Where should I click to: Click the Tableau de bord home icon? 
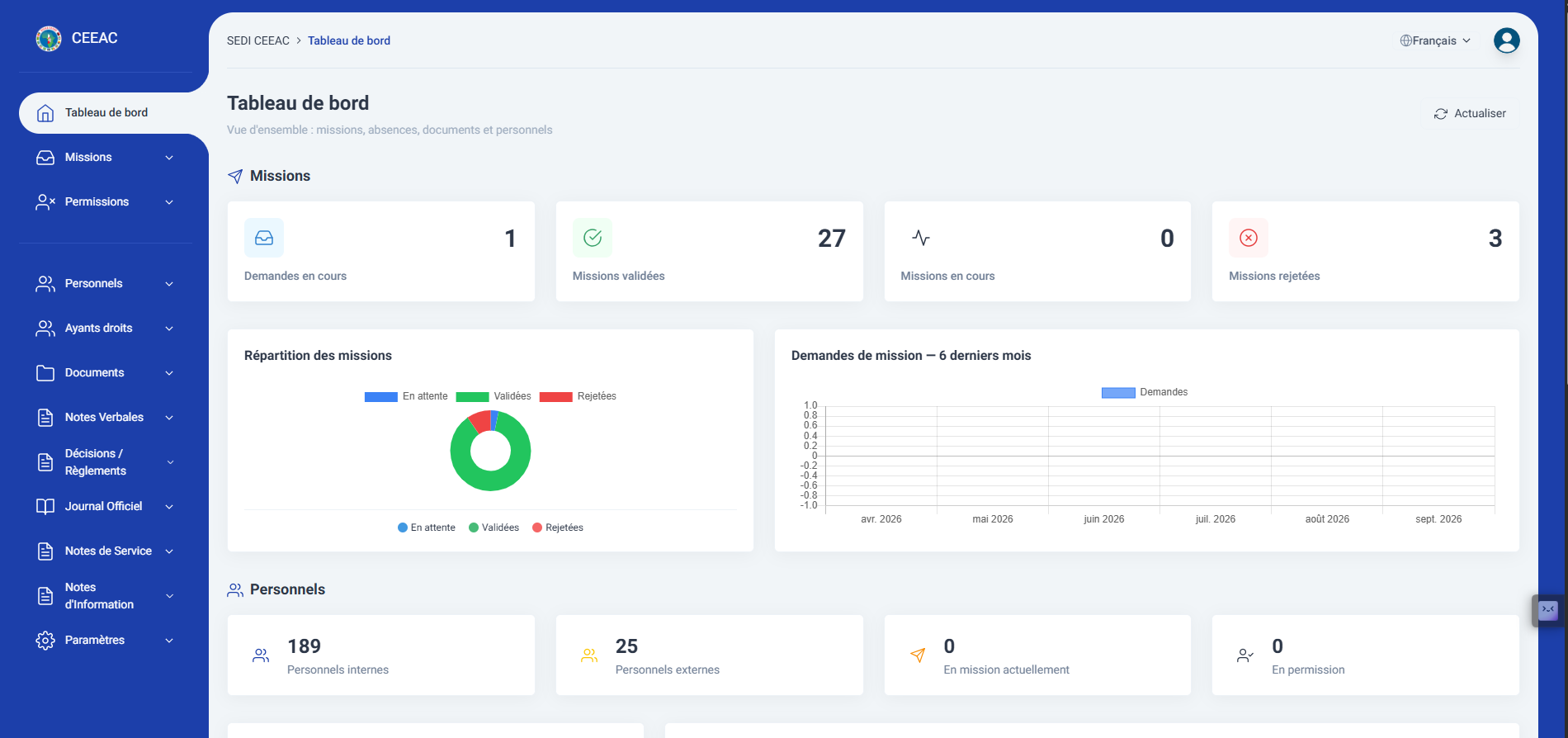[45, 113]
